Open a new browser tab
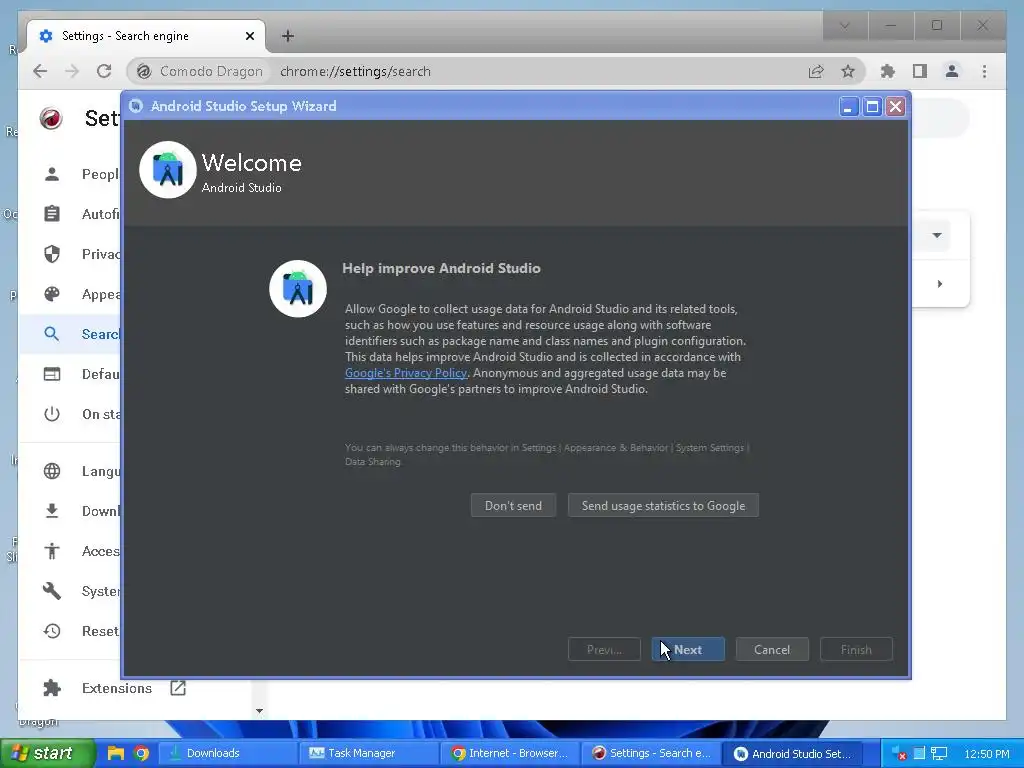The width and height of the screenshot is (1024, 768). click(287, 36)
